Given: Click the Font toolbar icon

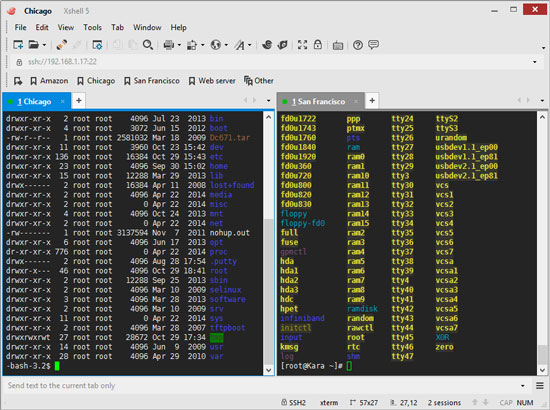Looking at the screenshot, I should click(240, 45).
